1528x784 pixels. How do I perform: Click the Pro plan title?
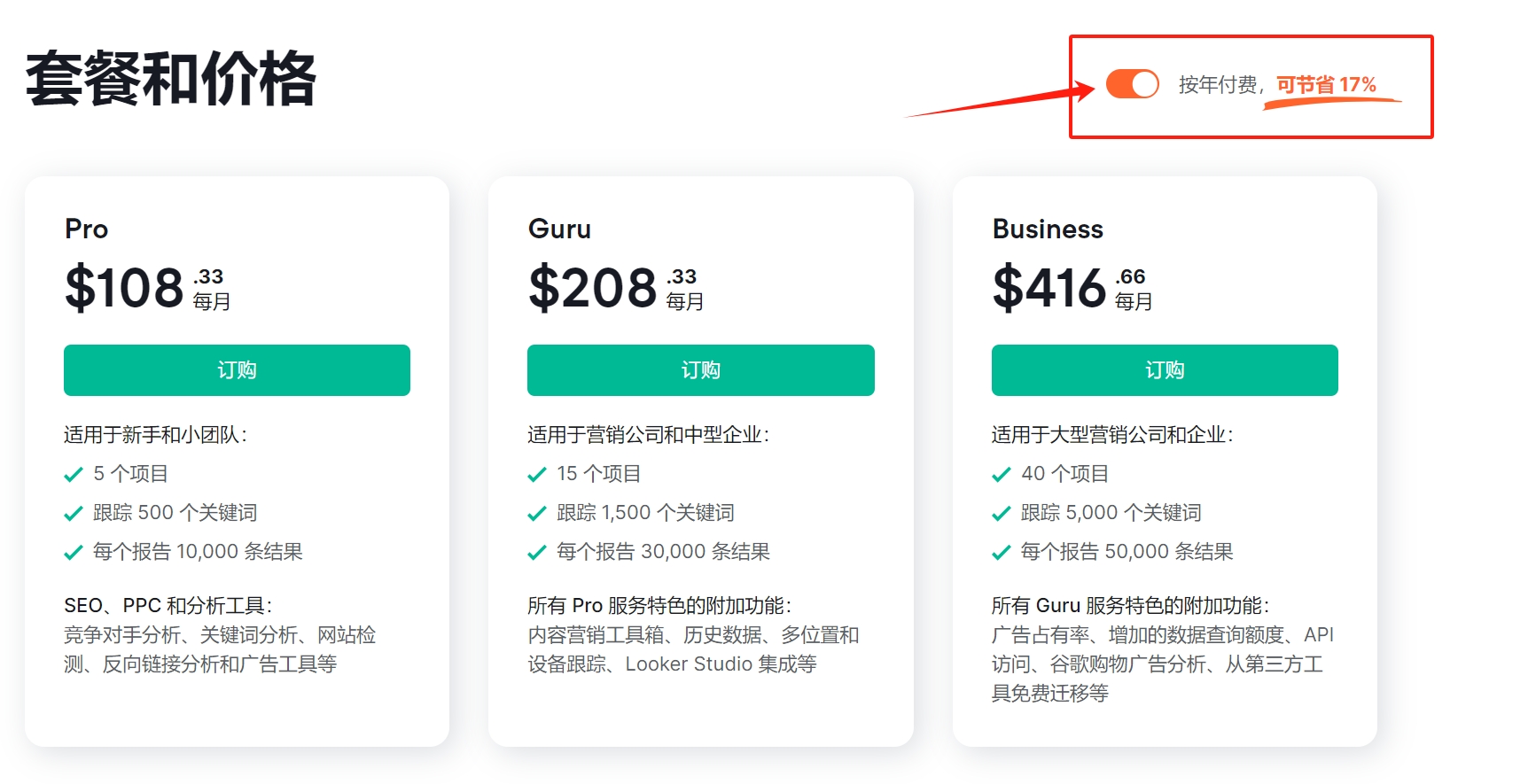coord(86,229)
